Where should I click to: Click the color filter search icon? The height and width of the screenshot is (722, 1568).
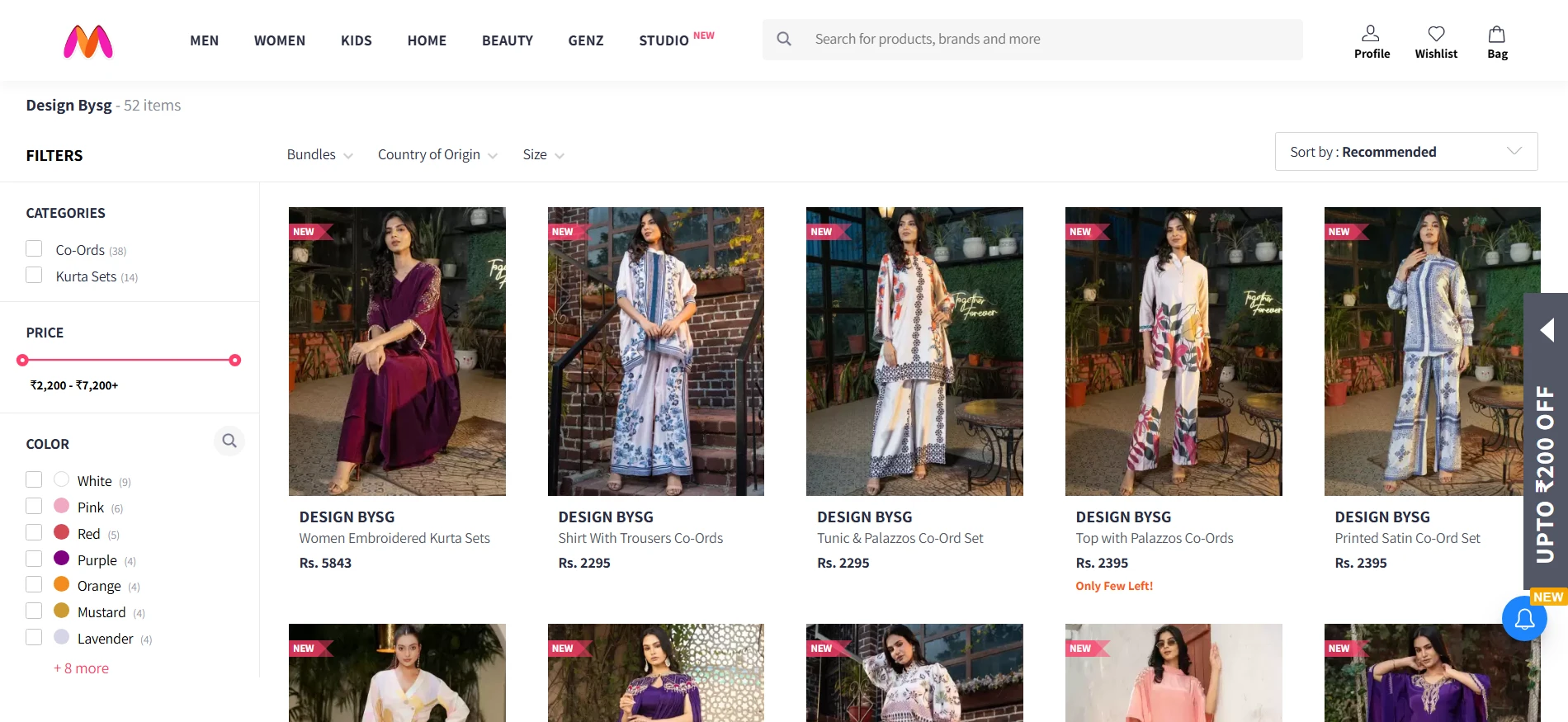tap(229, 441)
